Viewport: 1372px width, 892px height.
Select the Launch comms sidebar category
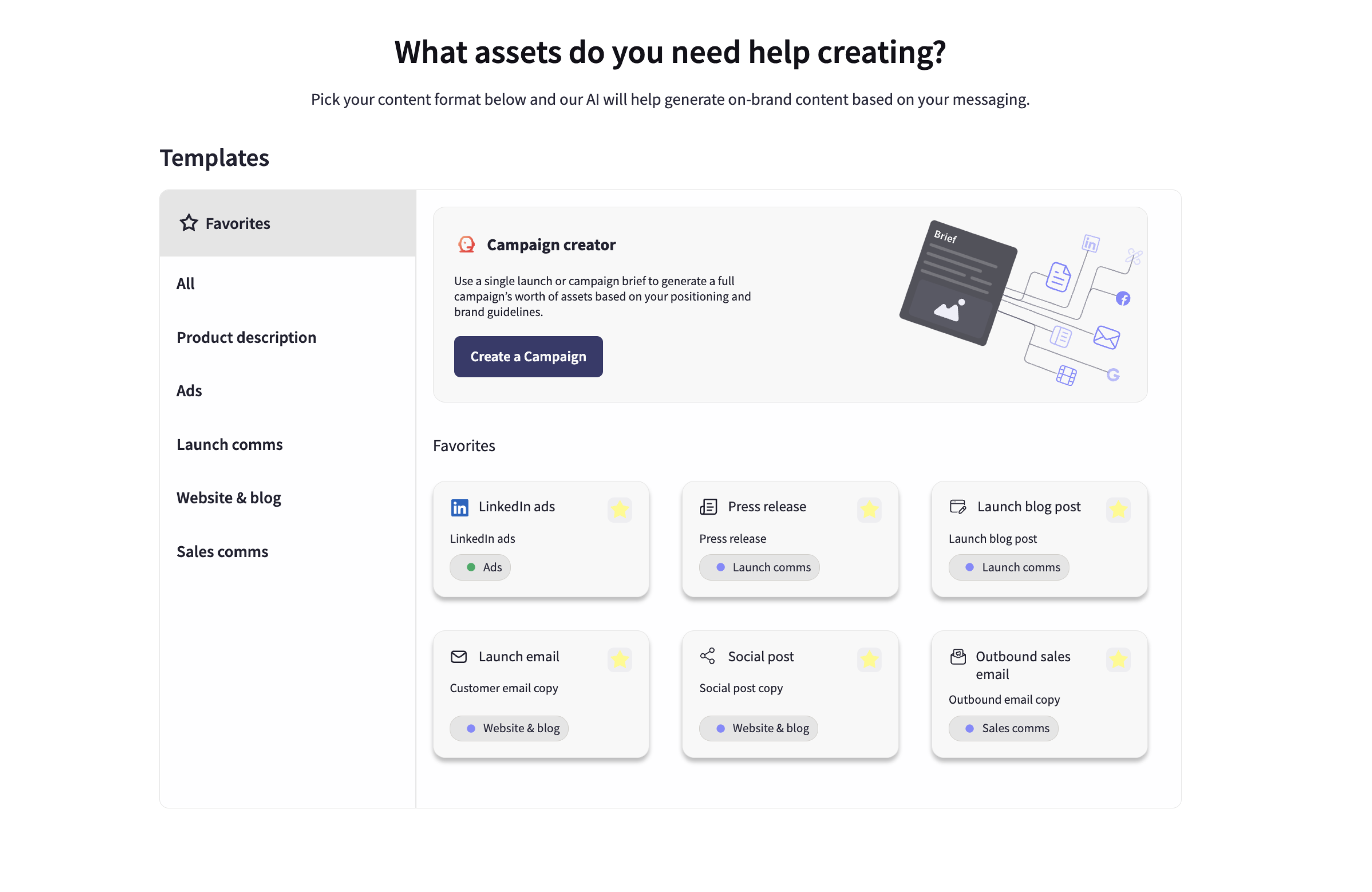[229, 444]
